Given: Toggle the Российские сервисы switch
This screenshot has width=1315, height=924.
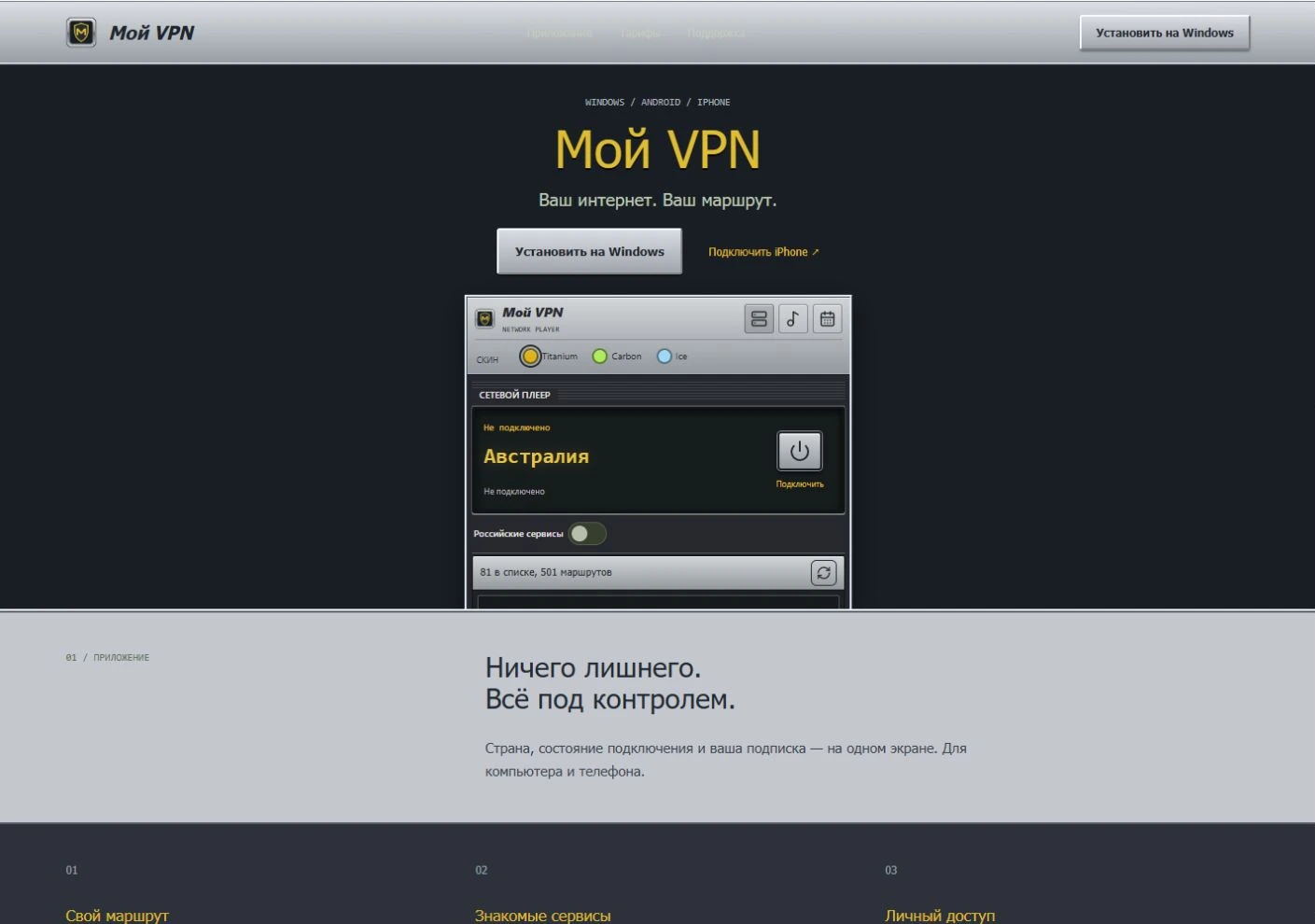Looking at the screenshot, I should [x=588, y=534].
